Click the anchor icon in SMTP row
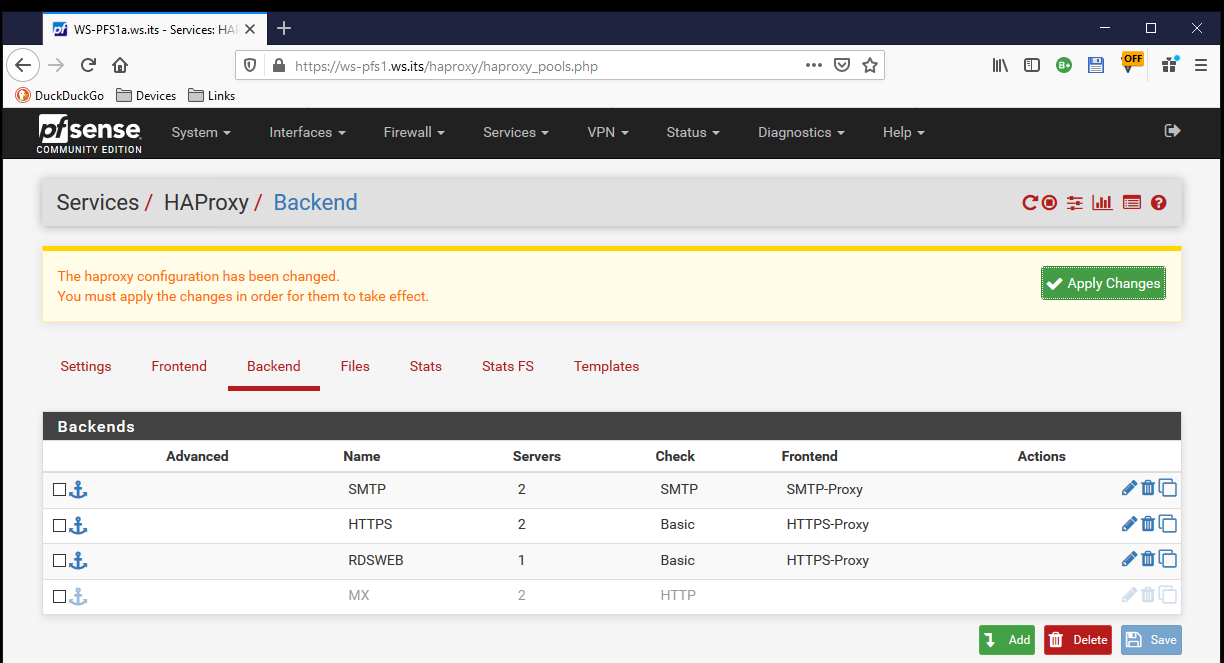Image resolution: width=1224 pixels, height=663 pixels. click(x=78, y=490)
